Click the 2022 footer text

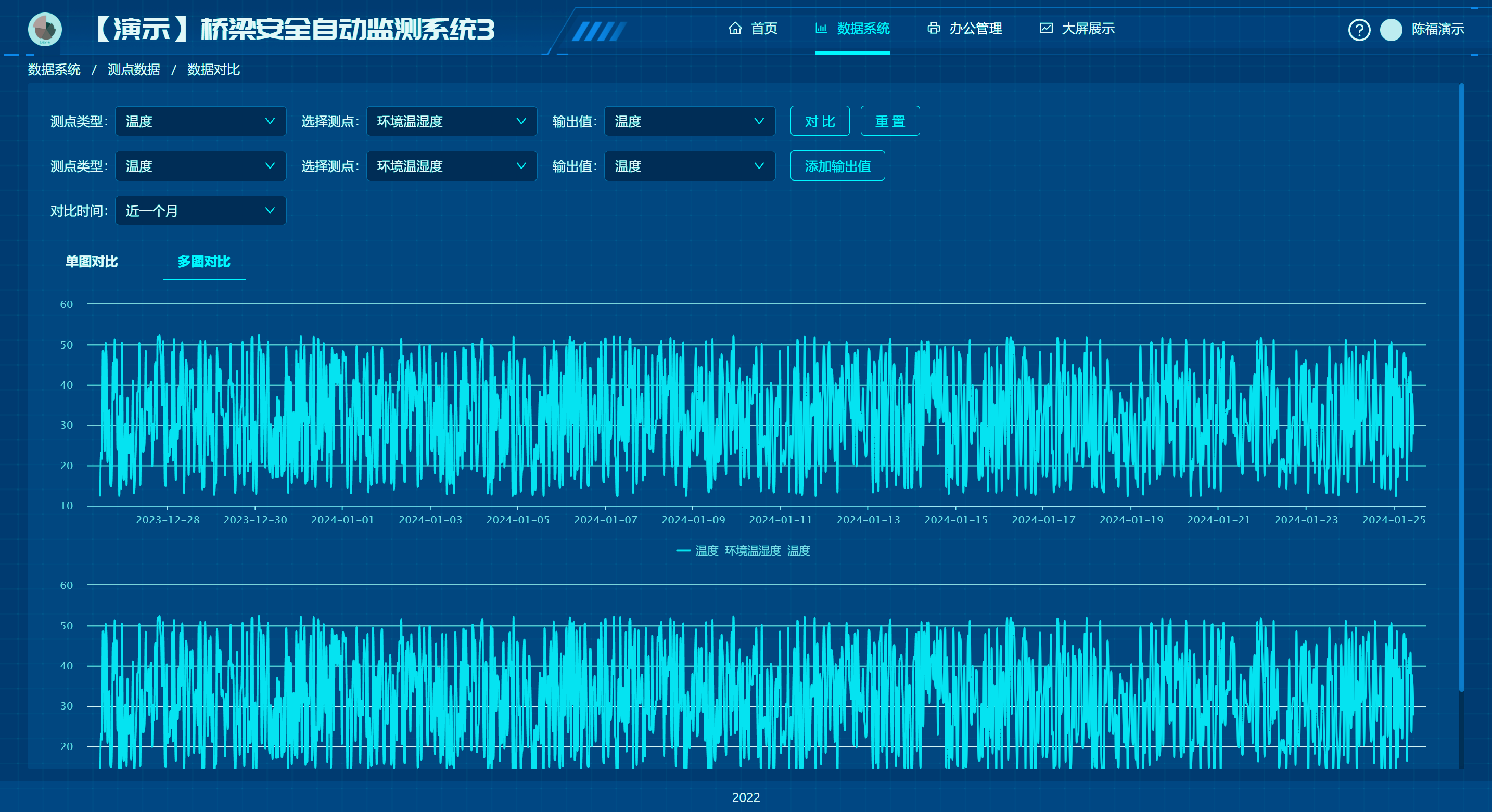745,797
